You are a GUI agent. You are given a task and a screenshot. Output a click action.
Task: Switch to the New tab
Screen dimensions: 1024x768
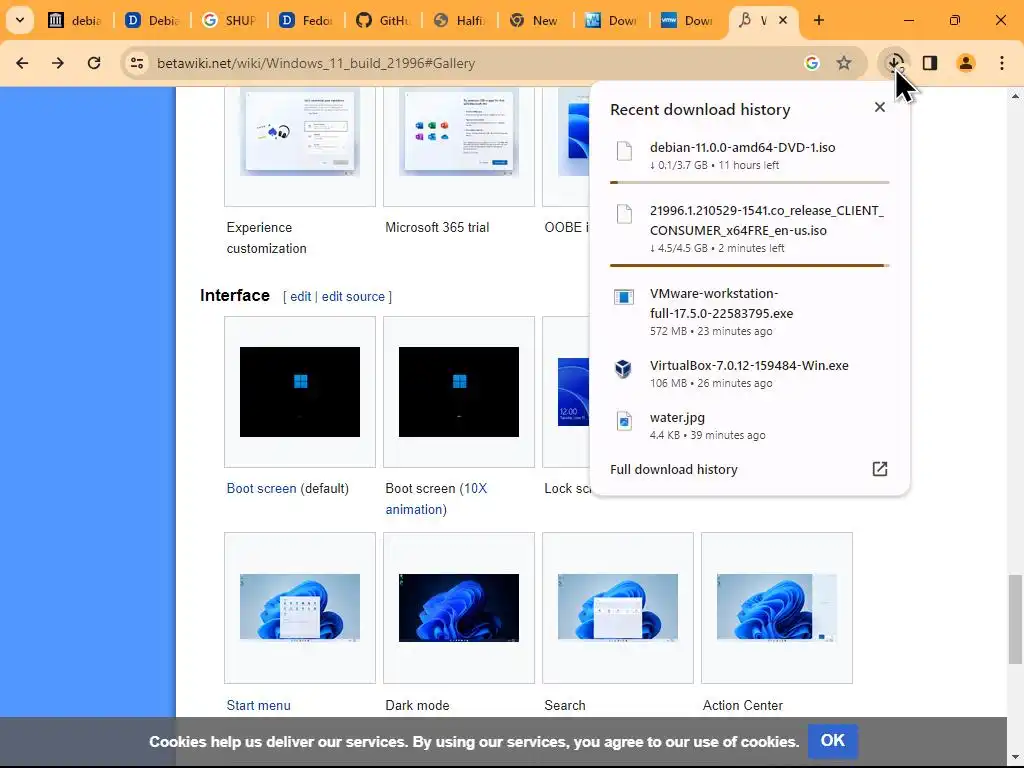(536, 20)
